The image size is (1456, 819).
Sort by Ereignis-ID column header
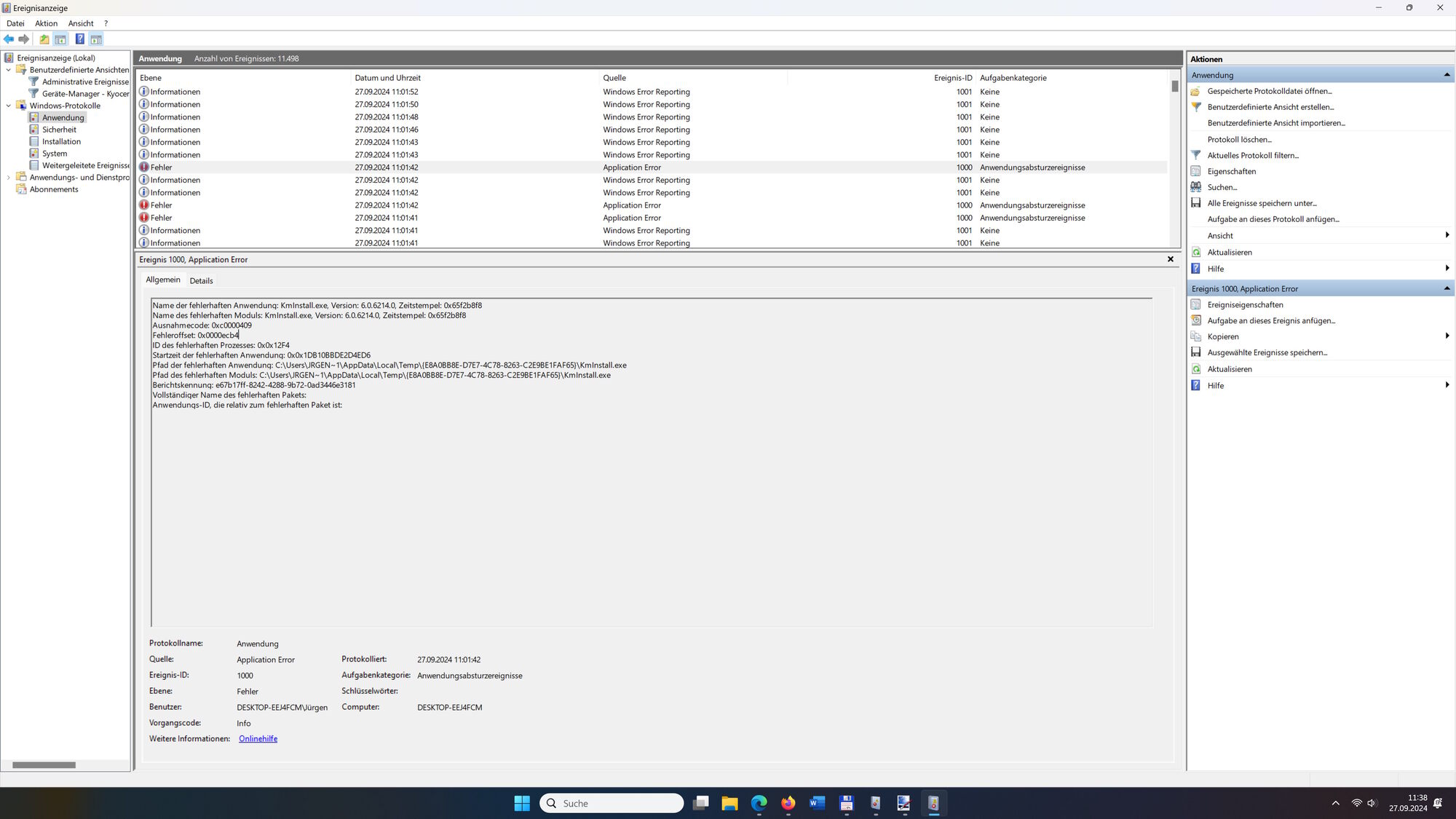tap(882, 78)
